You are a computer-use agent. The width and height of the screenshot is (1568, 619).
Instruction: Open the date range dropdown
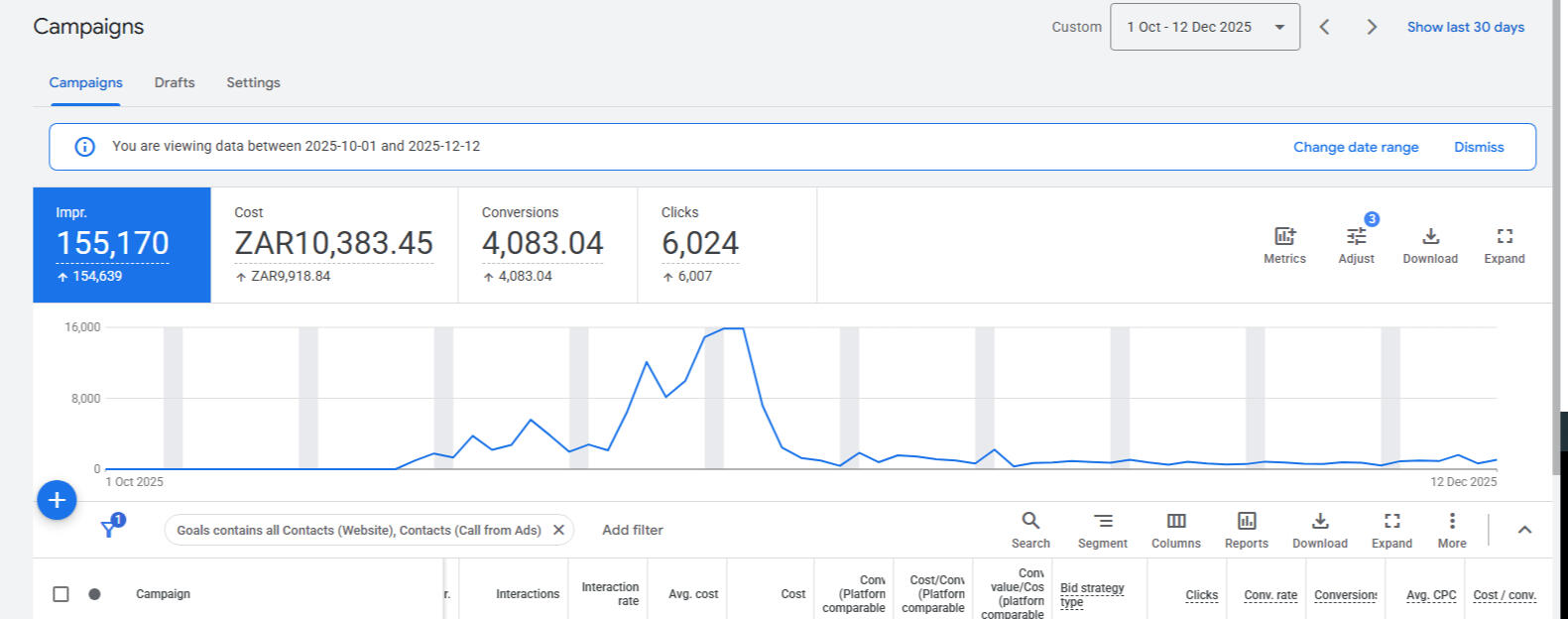pos(1204,27)
